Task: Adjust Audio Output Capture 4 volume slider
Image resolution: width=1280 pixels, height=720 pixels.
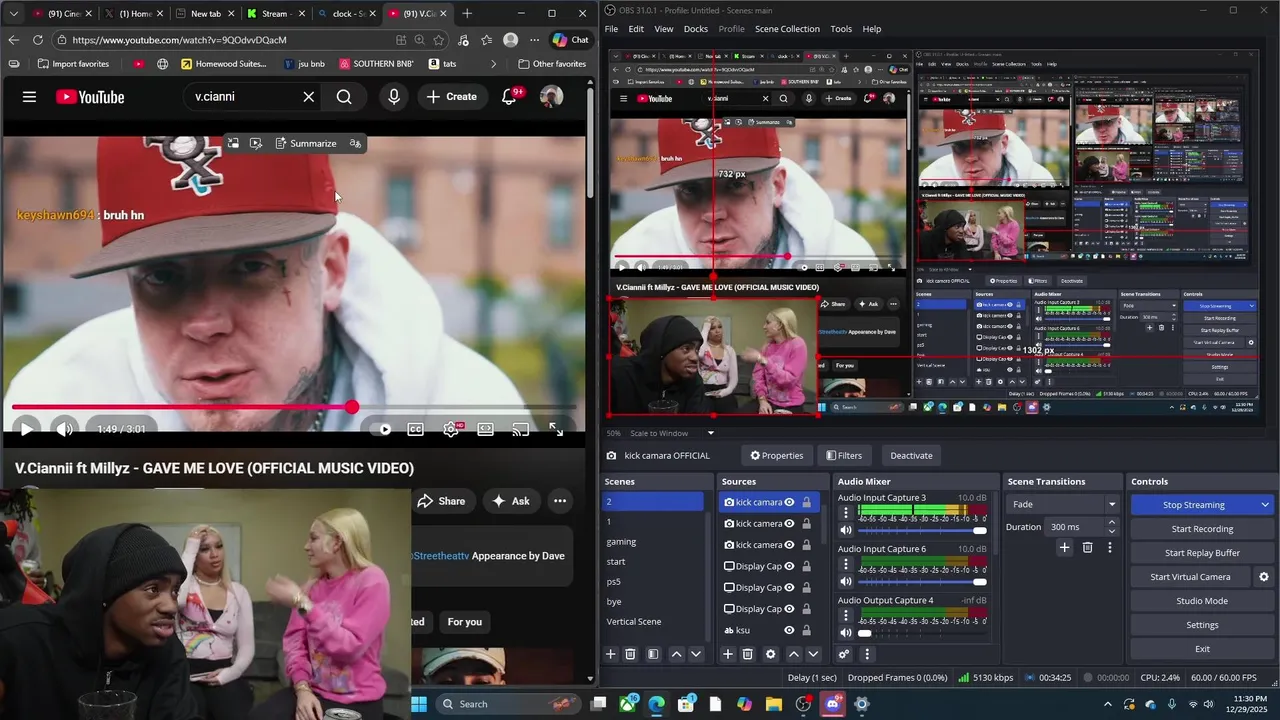Action: (922, 633)
